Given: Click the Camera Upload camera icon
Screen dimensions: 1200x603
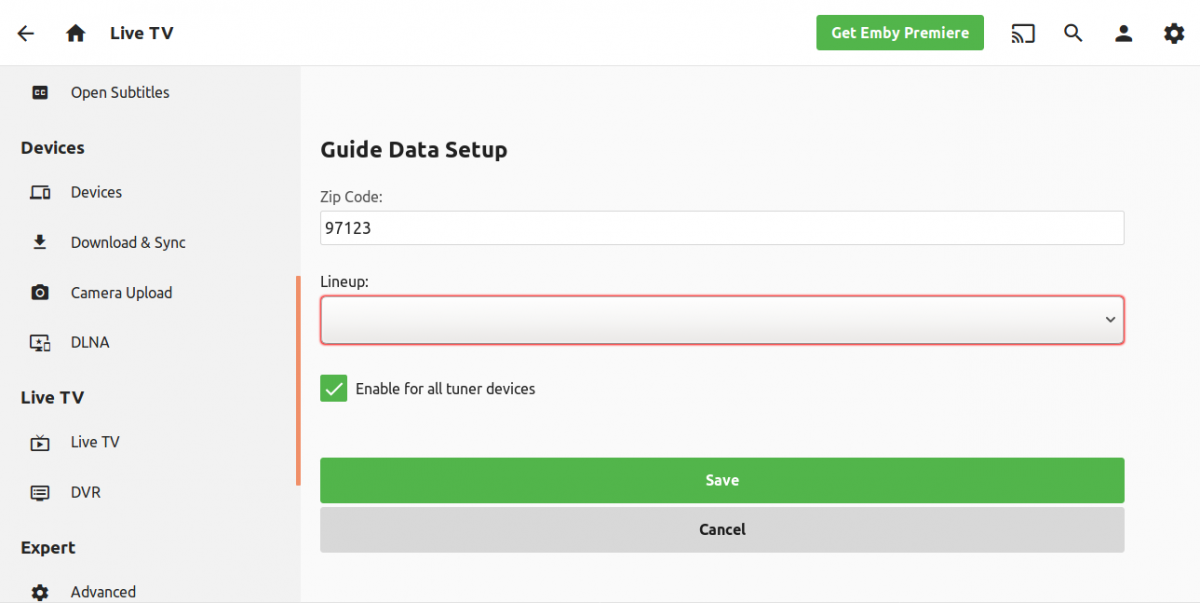Looking at the screenshot, I should point(40,293).
